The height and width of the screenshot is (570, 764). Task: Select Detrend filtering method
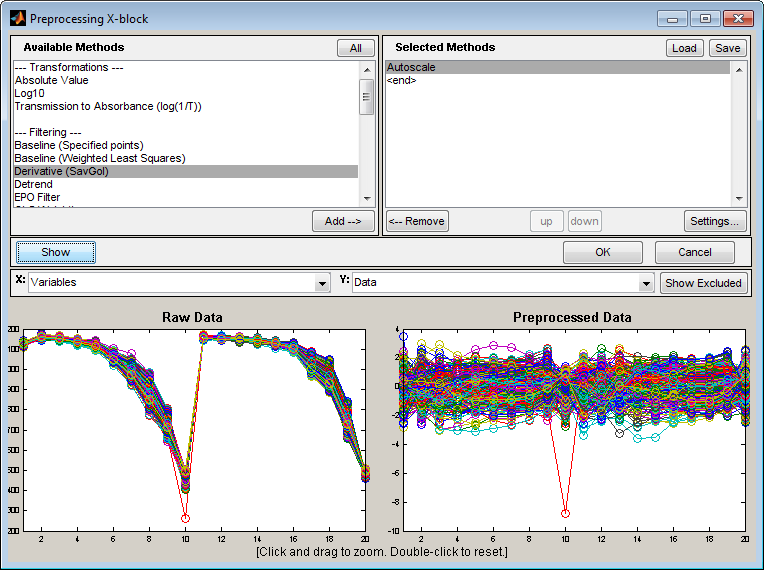click(x=34, y=184)
